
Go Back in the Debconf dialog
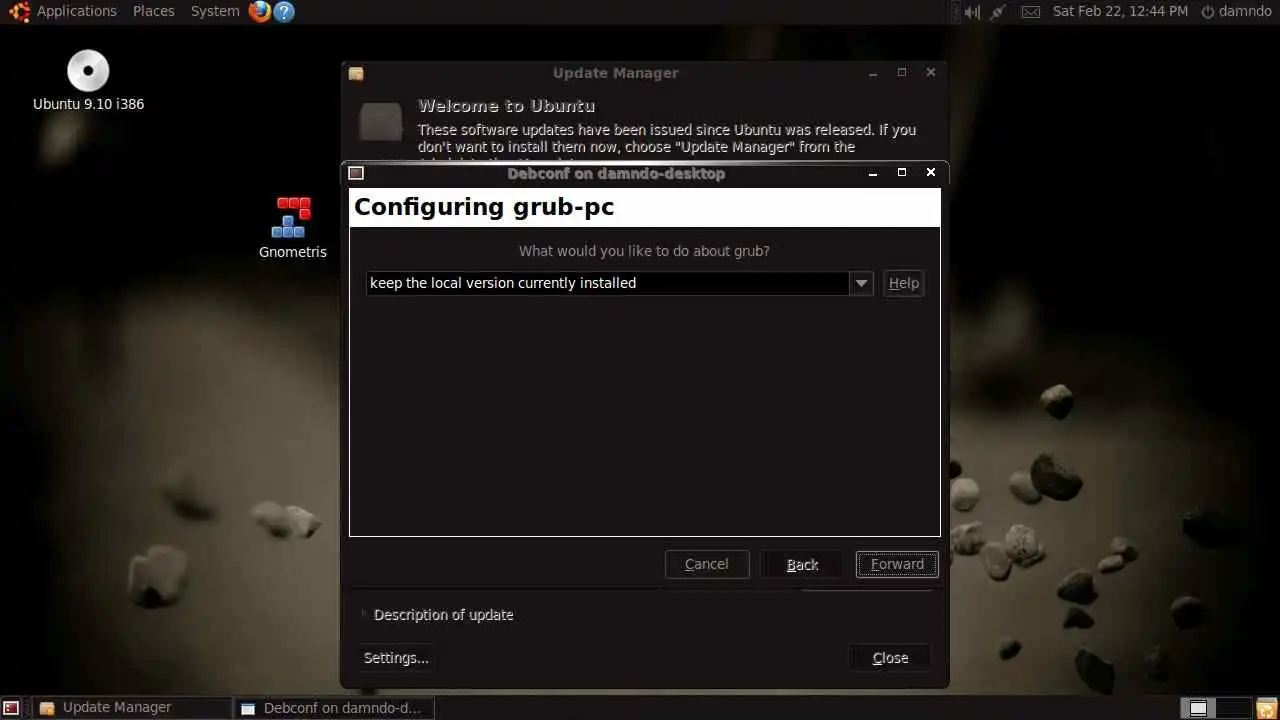click(802, 564)
